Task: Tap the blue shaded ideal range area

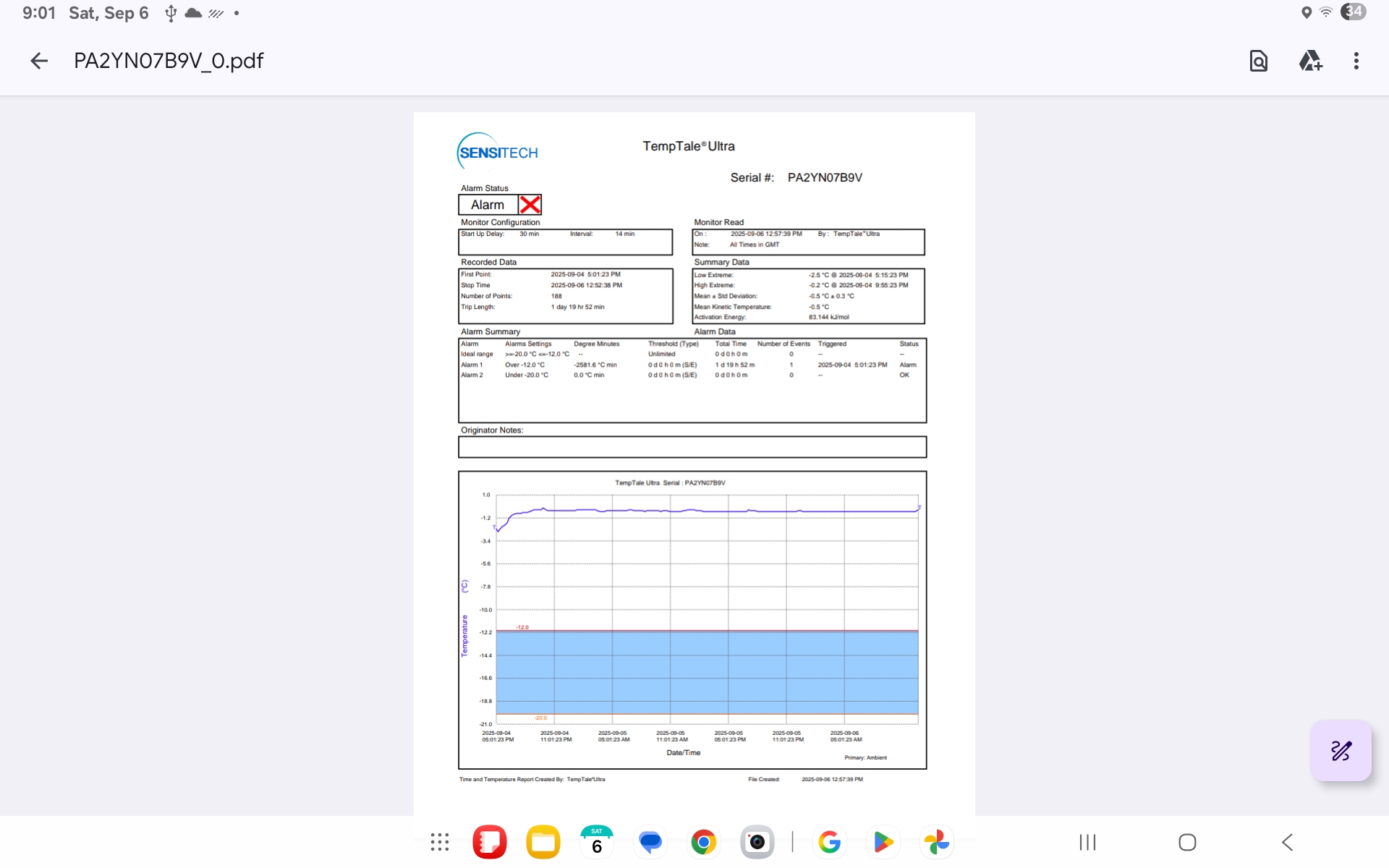Action: [x=706, y=673]
